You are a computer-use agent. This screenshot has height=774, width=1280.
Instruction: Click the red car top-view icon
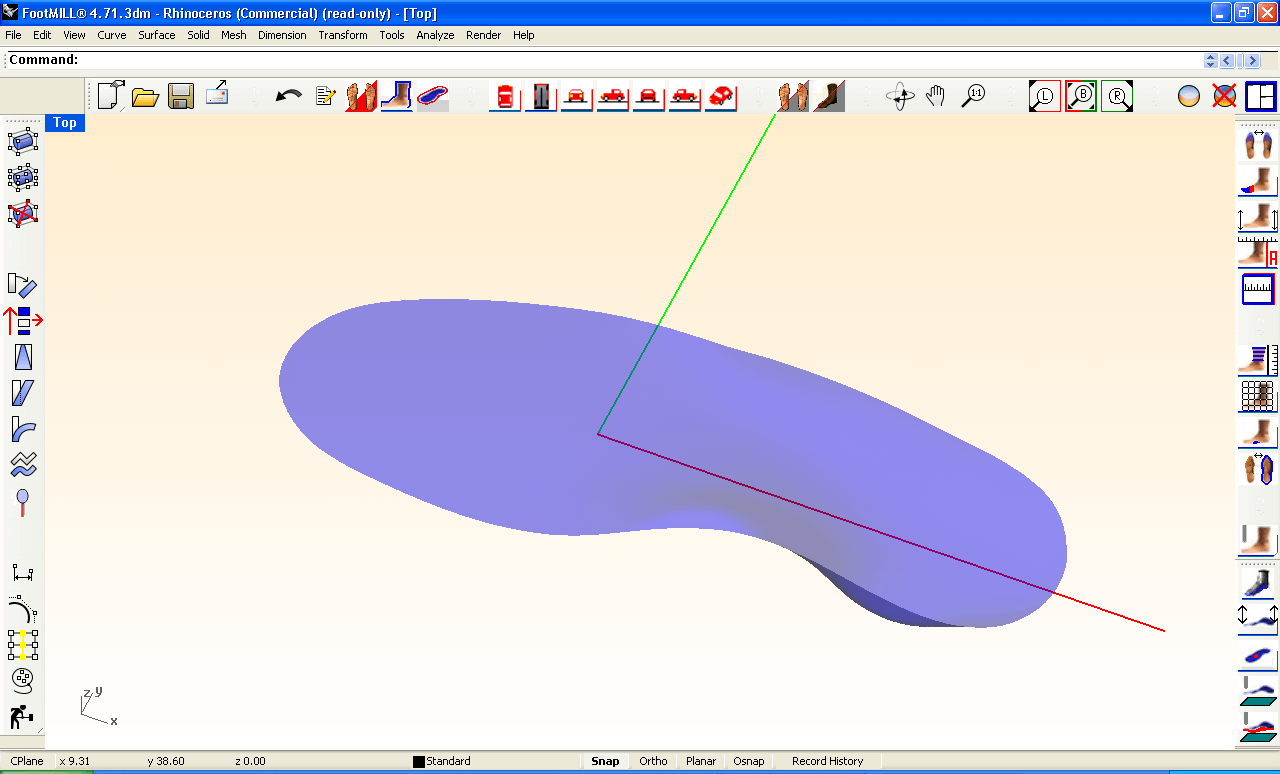pyautogui.click(x=506, y=97)
